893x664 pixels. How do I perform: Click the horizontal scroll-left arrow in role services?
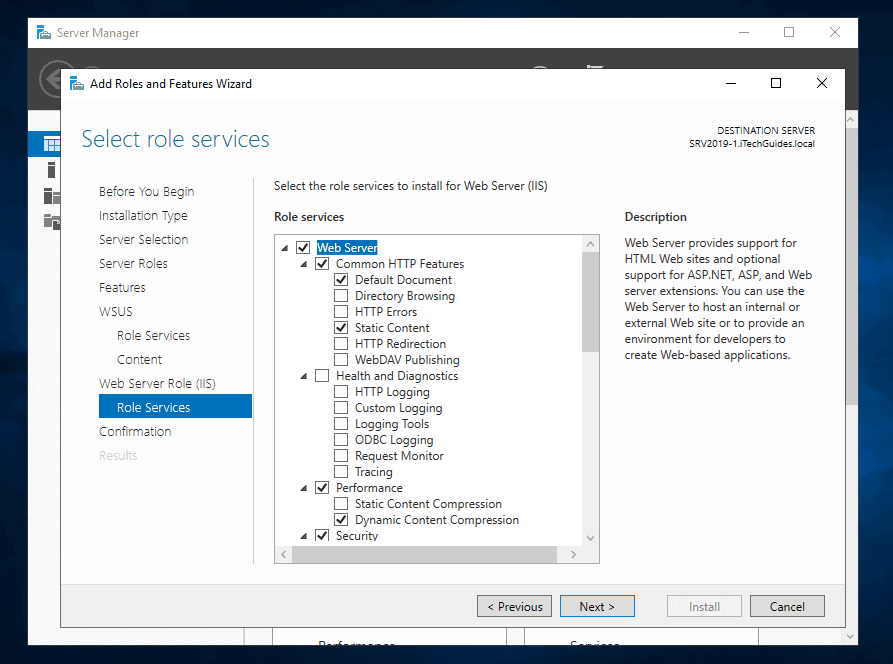284,554
